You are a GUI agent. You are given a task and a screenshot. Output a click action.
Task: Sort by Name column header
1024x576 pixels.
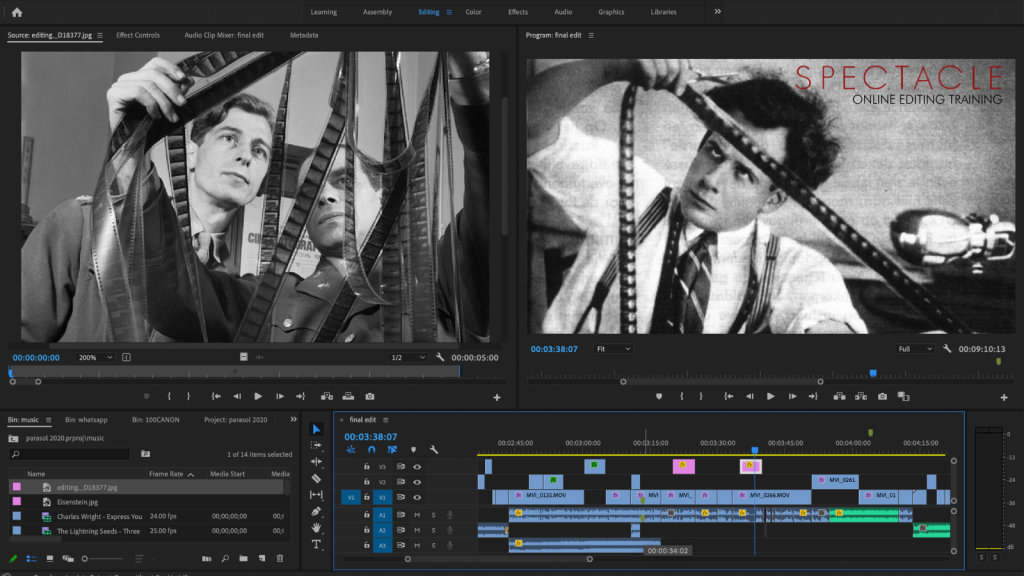point(36,474)
